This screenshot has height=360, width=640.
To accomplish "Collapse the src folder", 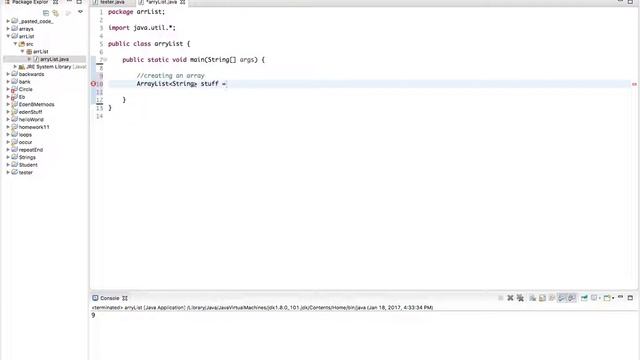I will point(15,44).
